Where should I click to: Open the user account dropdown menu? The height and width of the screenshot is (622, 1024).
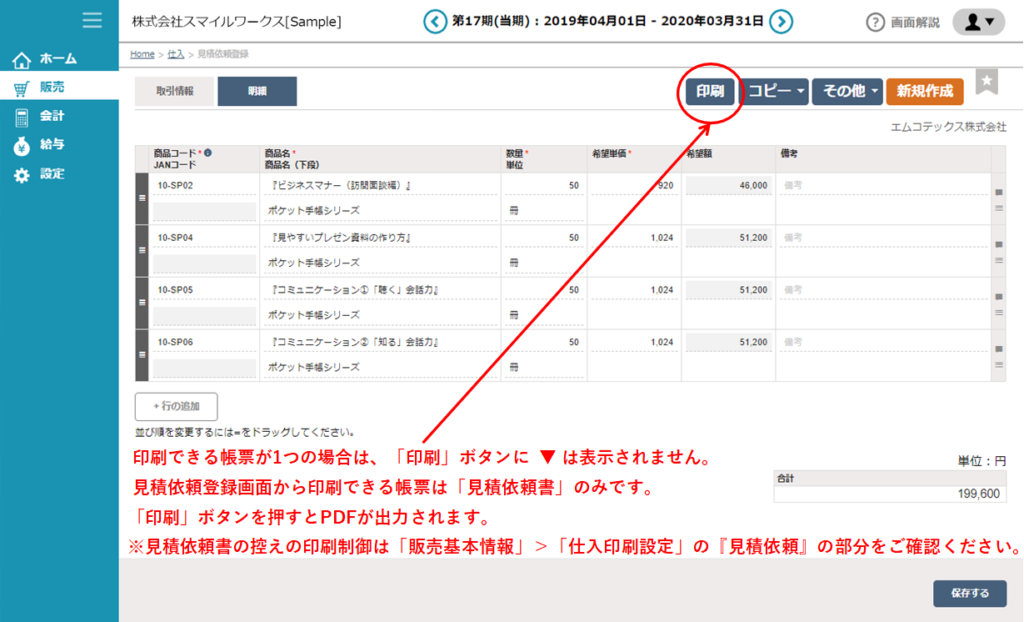pos(978,21)
